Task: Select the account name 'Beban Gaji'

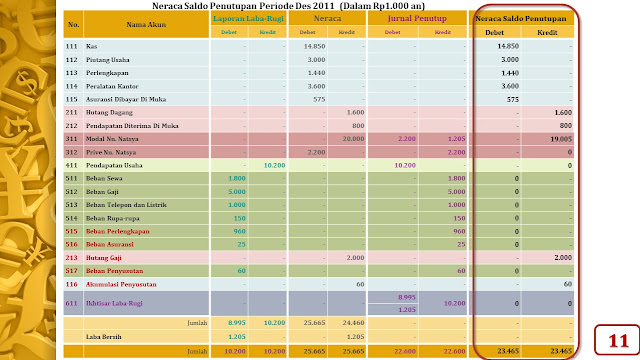Action: (x=102, y=192)
